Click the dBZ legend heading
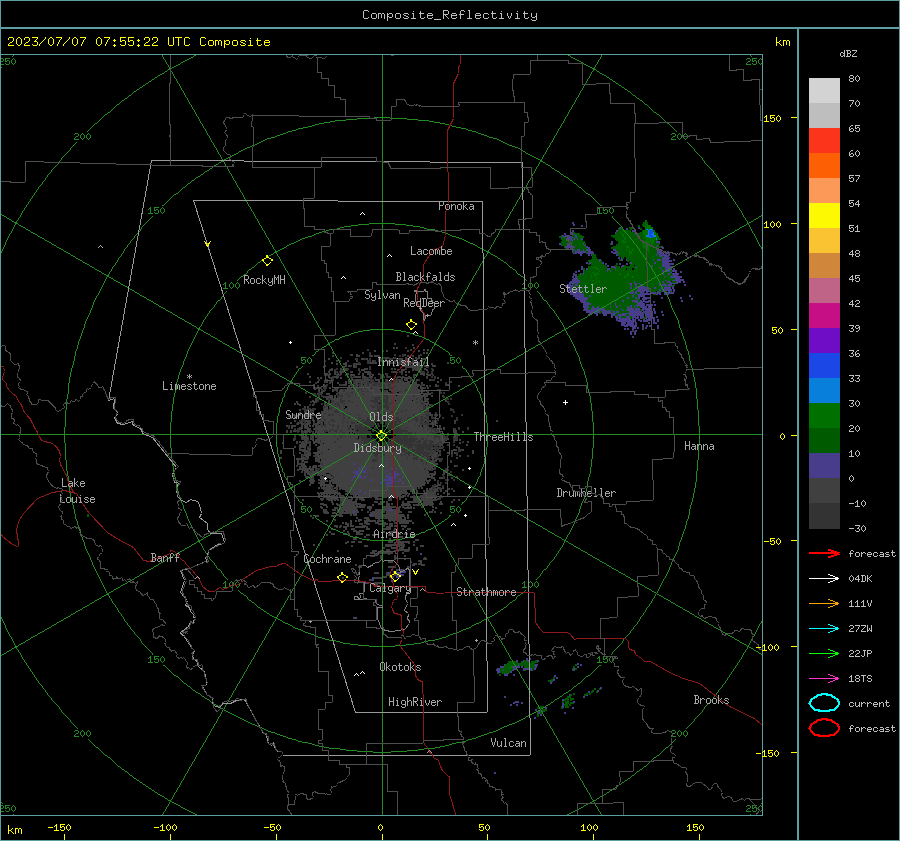900x841 pixels. point(848,54)
